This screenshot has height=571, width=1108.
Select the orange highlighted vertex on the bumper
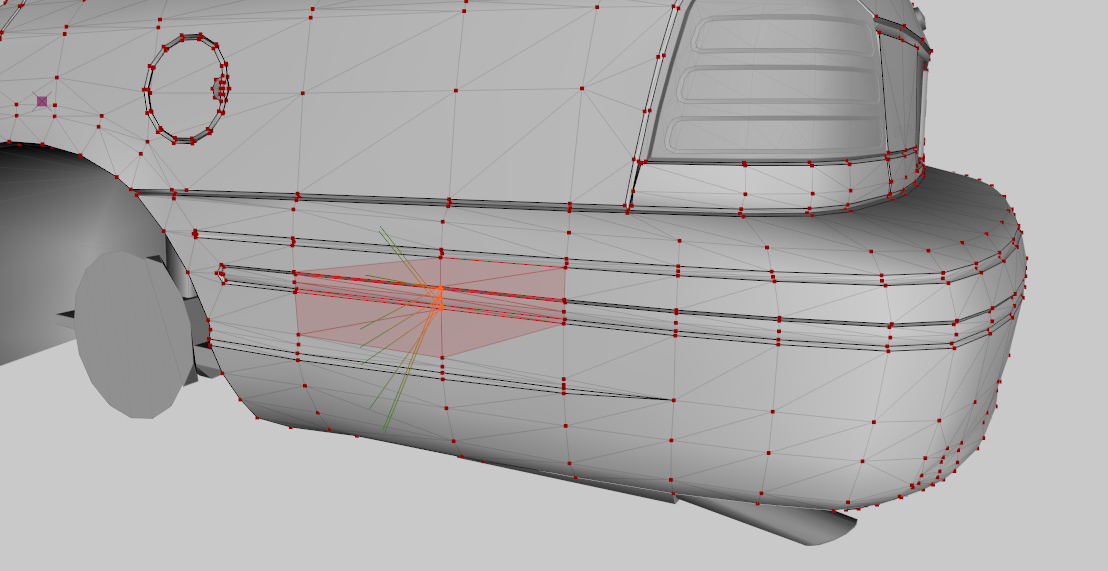coord(438,292)
